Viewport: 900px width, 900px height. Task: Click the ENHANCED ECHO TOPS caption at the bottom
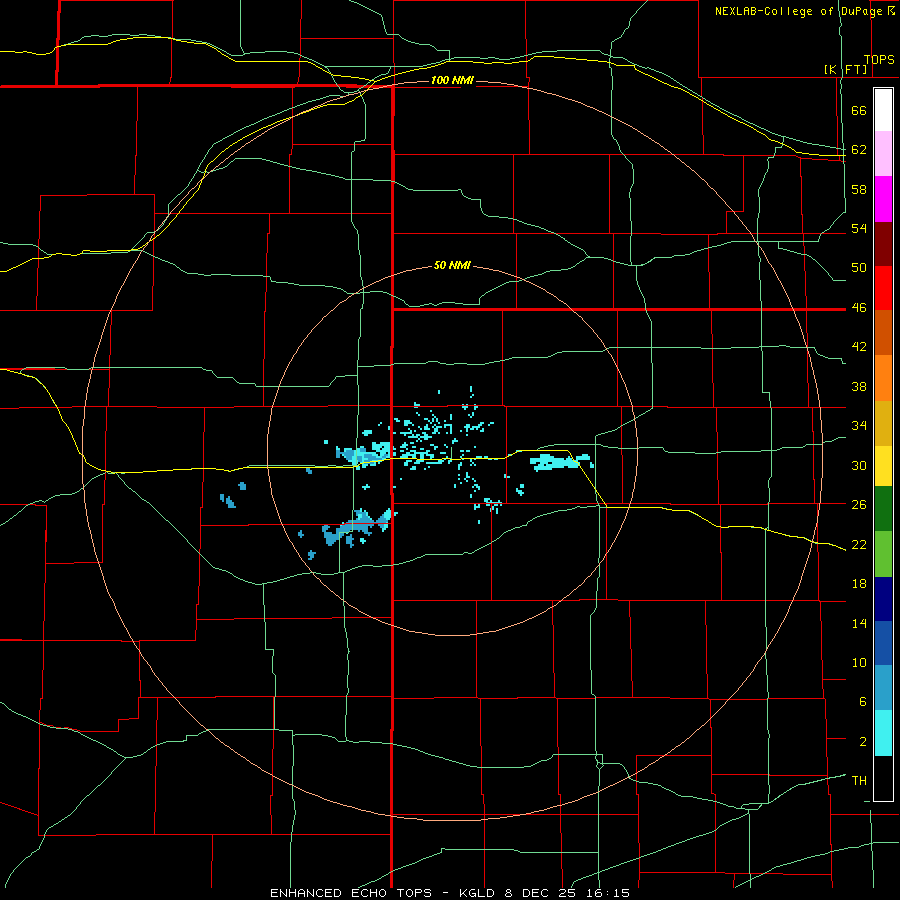[x=449, y=893]
